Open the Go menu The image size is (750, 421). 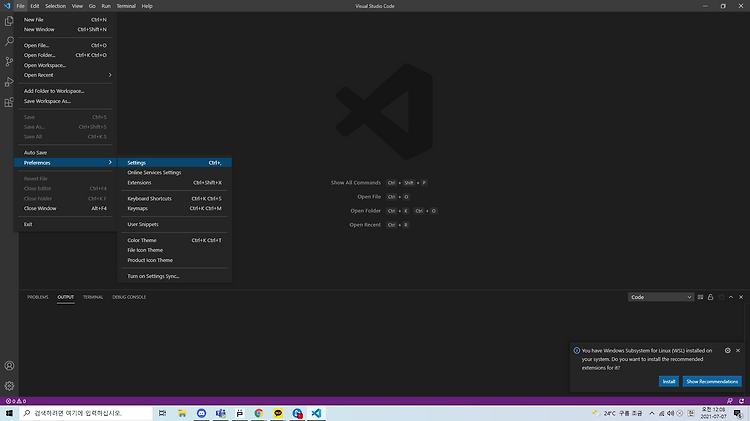[92, 6]
